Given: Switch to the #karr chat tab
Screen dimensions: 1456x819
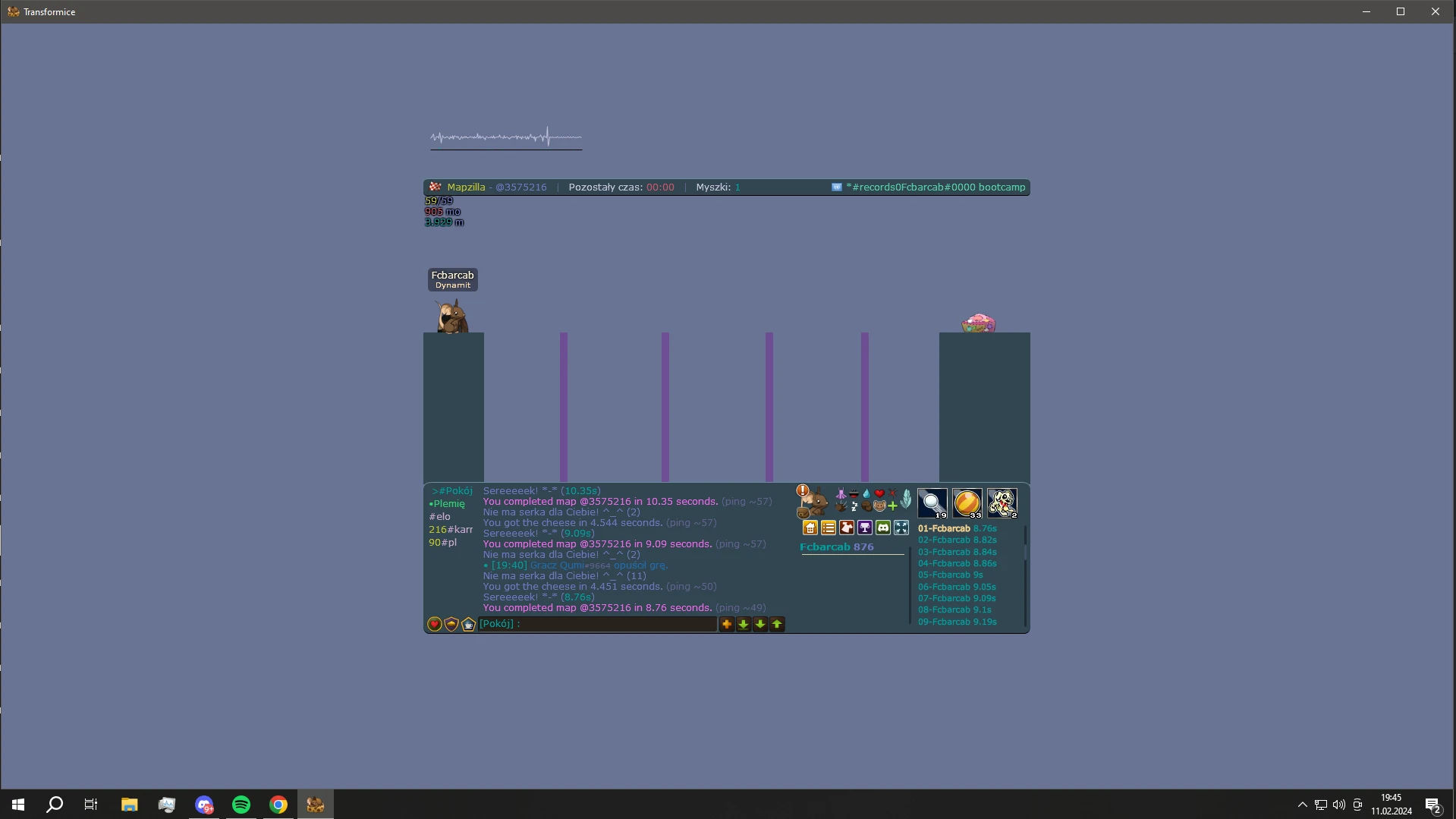Looking at the screenshot, I should pos(451,530).
